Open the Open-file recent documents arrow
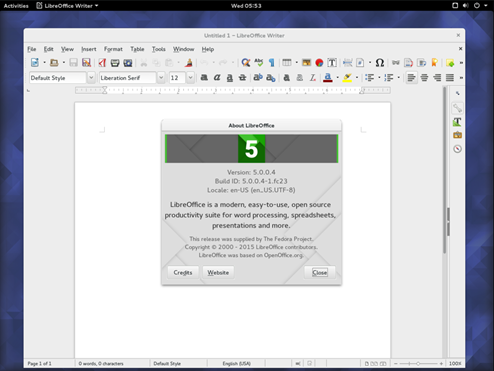 coord(64,62)
